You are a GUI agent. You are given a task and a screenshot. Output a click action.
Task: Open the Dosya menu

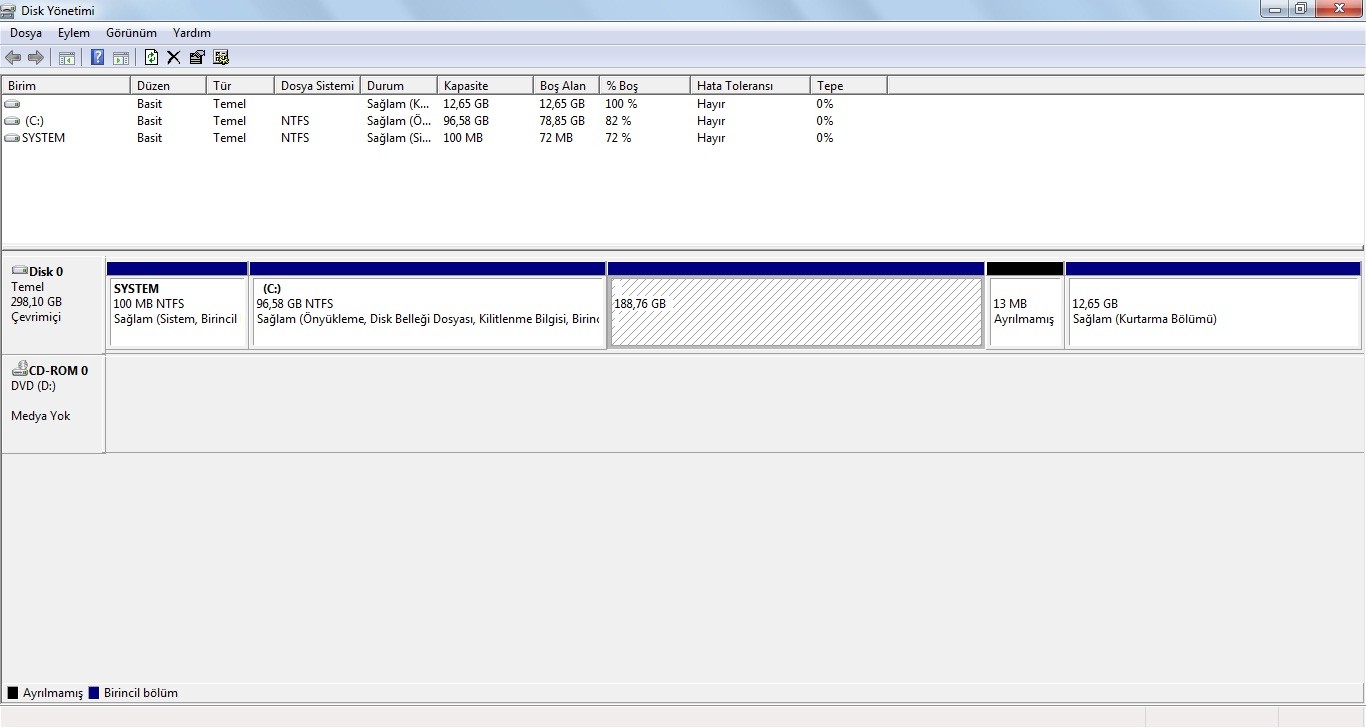[26, 33]
